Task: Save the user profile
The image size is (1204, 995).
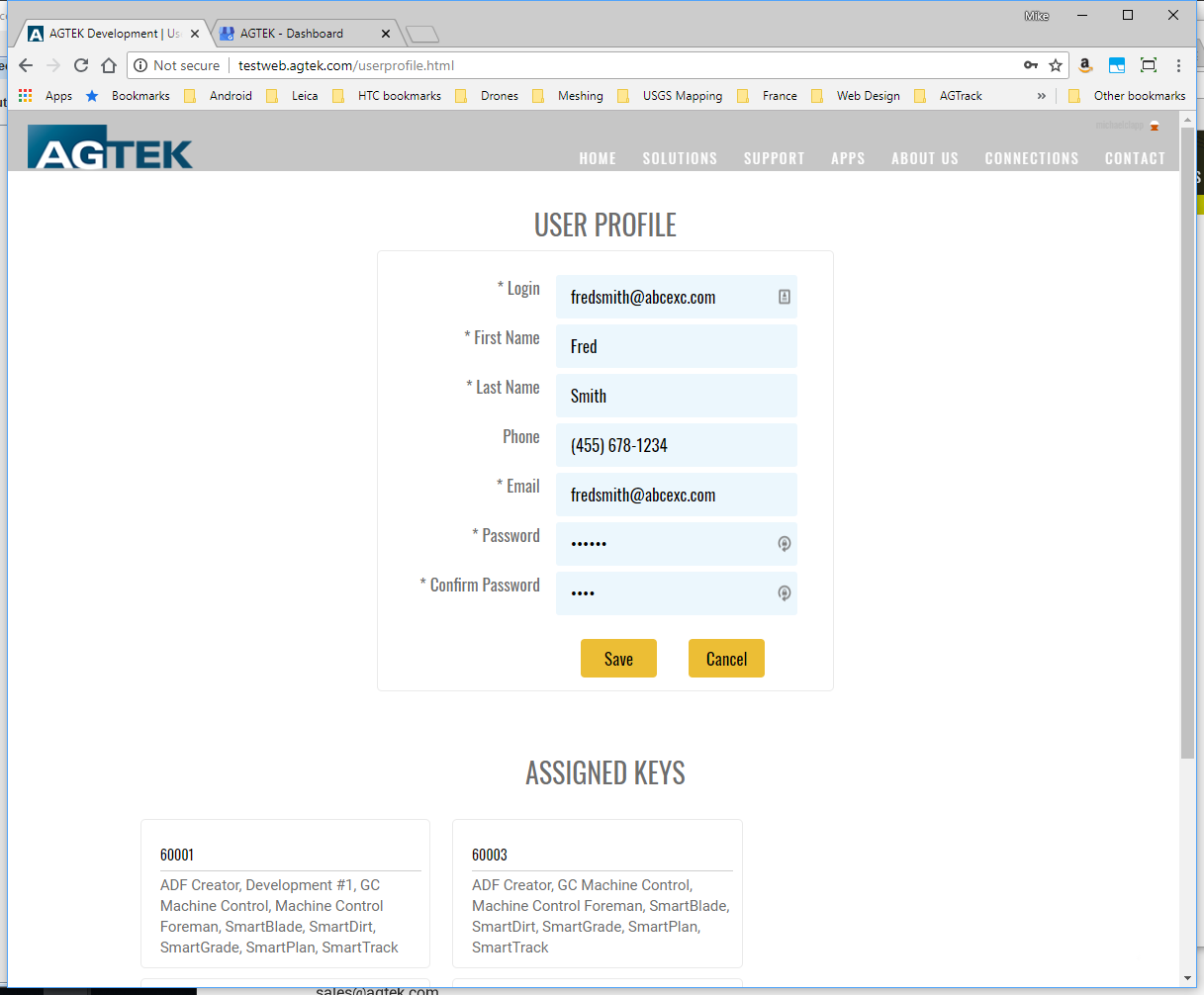Action: pos(618,659)
